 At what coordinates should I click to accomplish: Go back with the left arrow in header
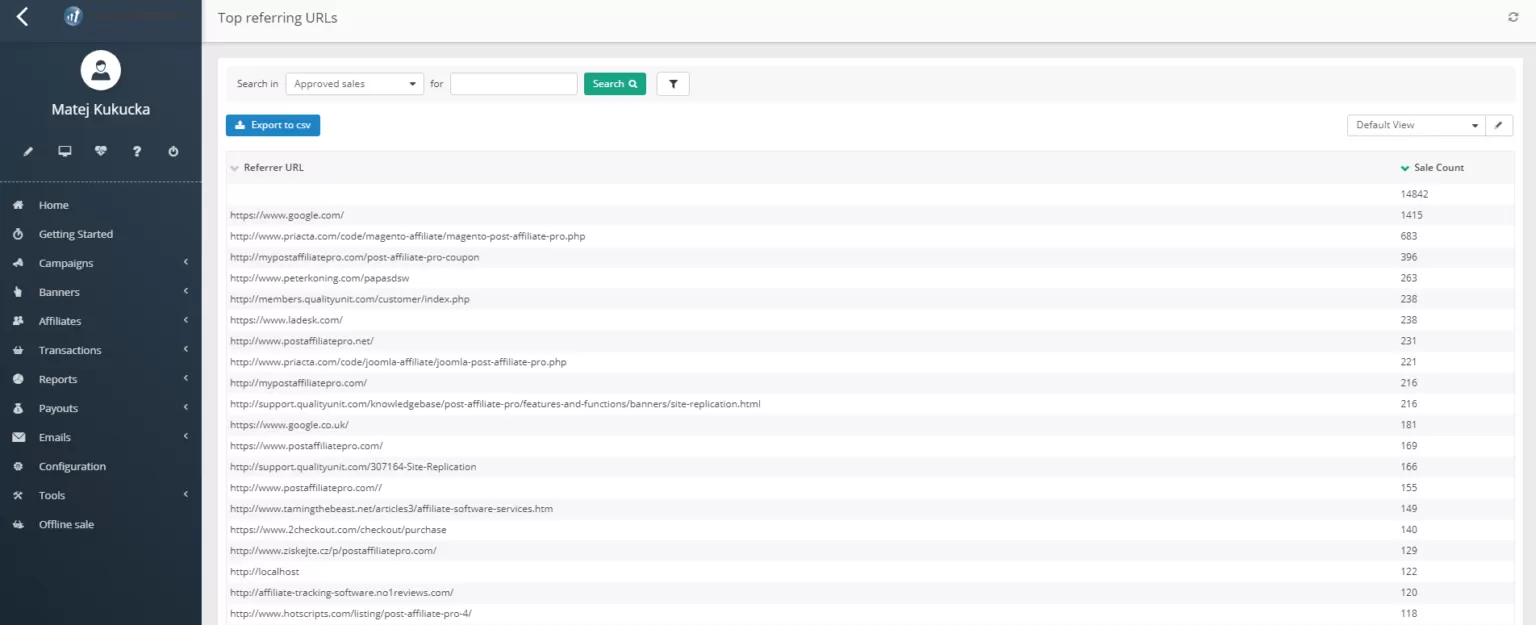click(x=21, y=16)
